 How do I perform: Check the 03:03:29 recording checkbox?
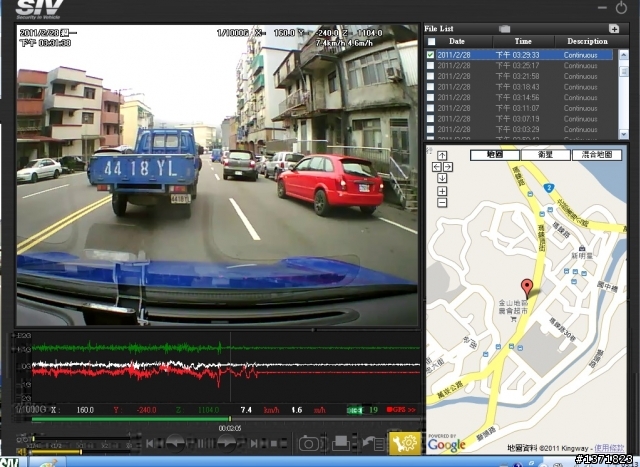tap(430, 129)
